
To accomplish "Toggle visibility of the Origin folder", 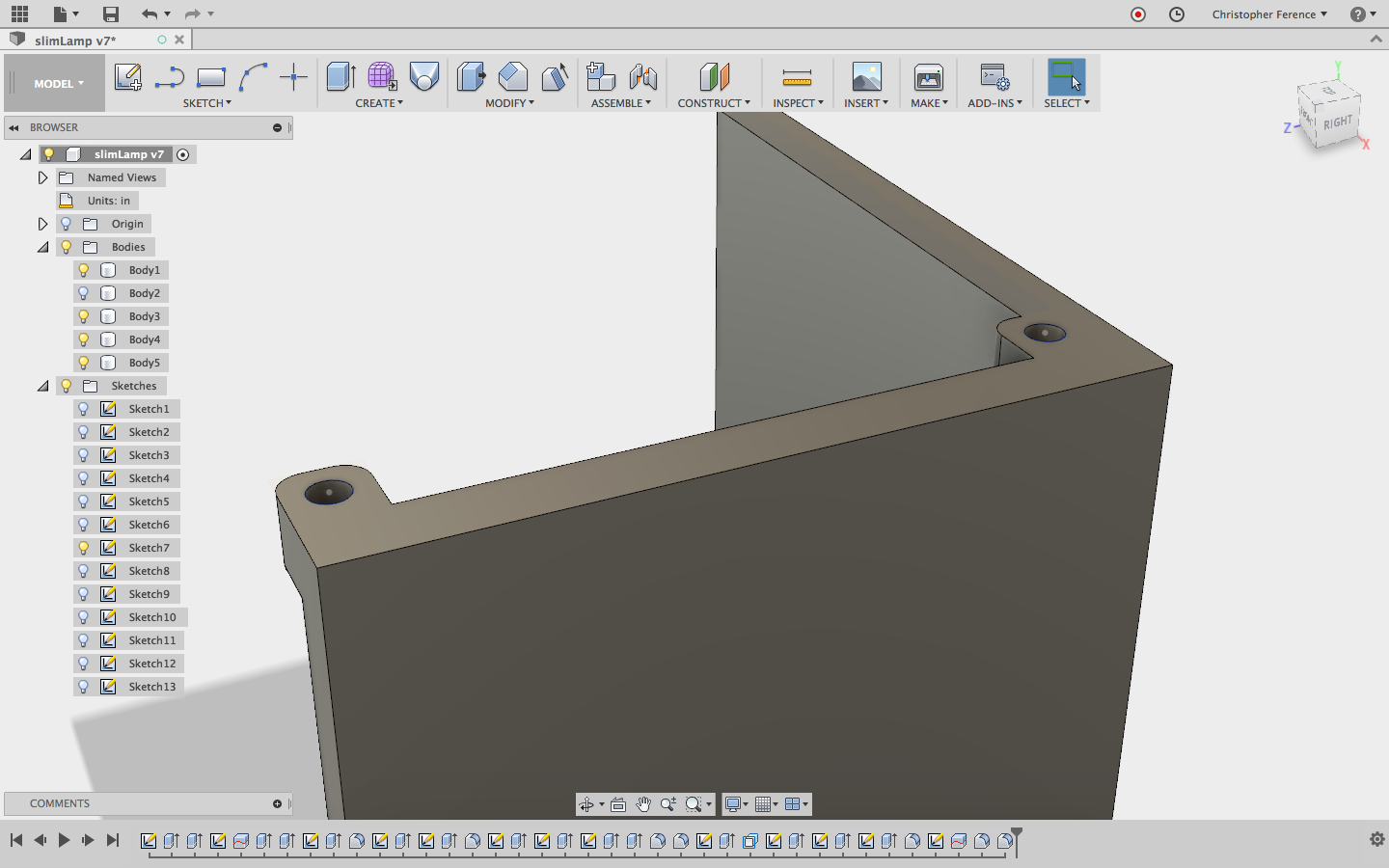I will [67, 224].
